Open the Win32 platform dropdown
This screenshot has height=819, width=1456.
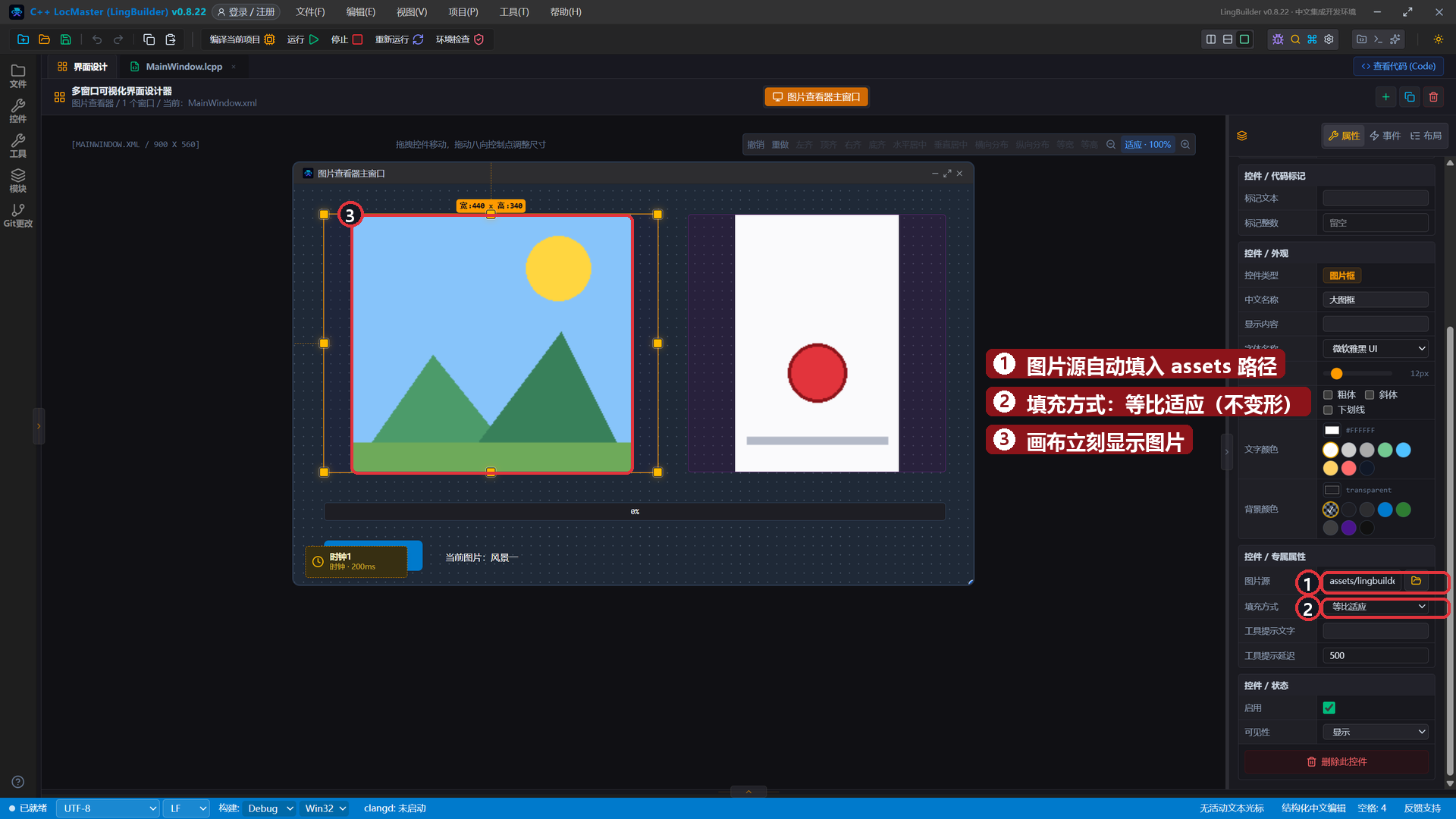click(x=325, y=808)
